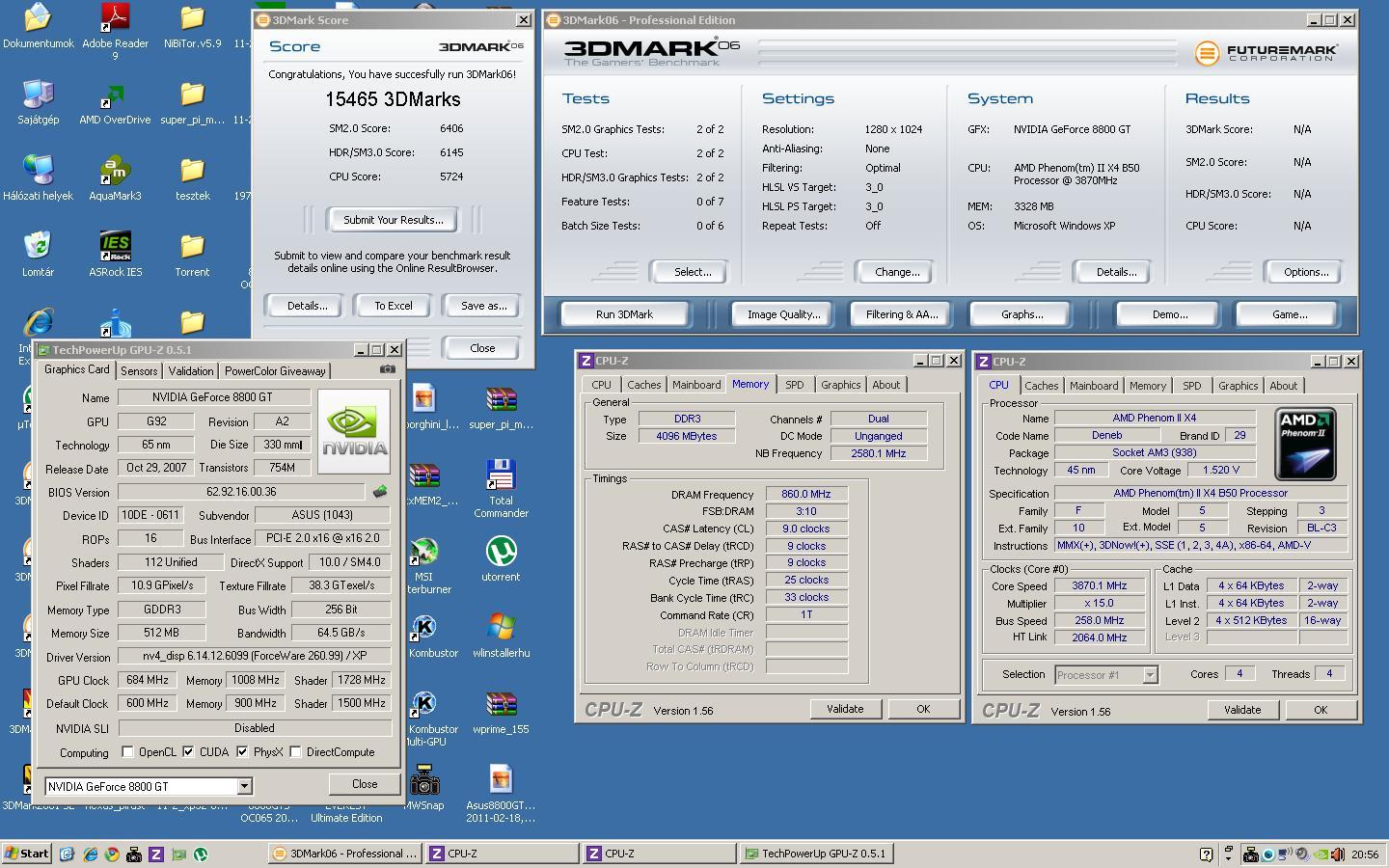Click the CPU-Z quick launch icon
This screenshot has width=1389, height=868.
[x=156, y=854]
